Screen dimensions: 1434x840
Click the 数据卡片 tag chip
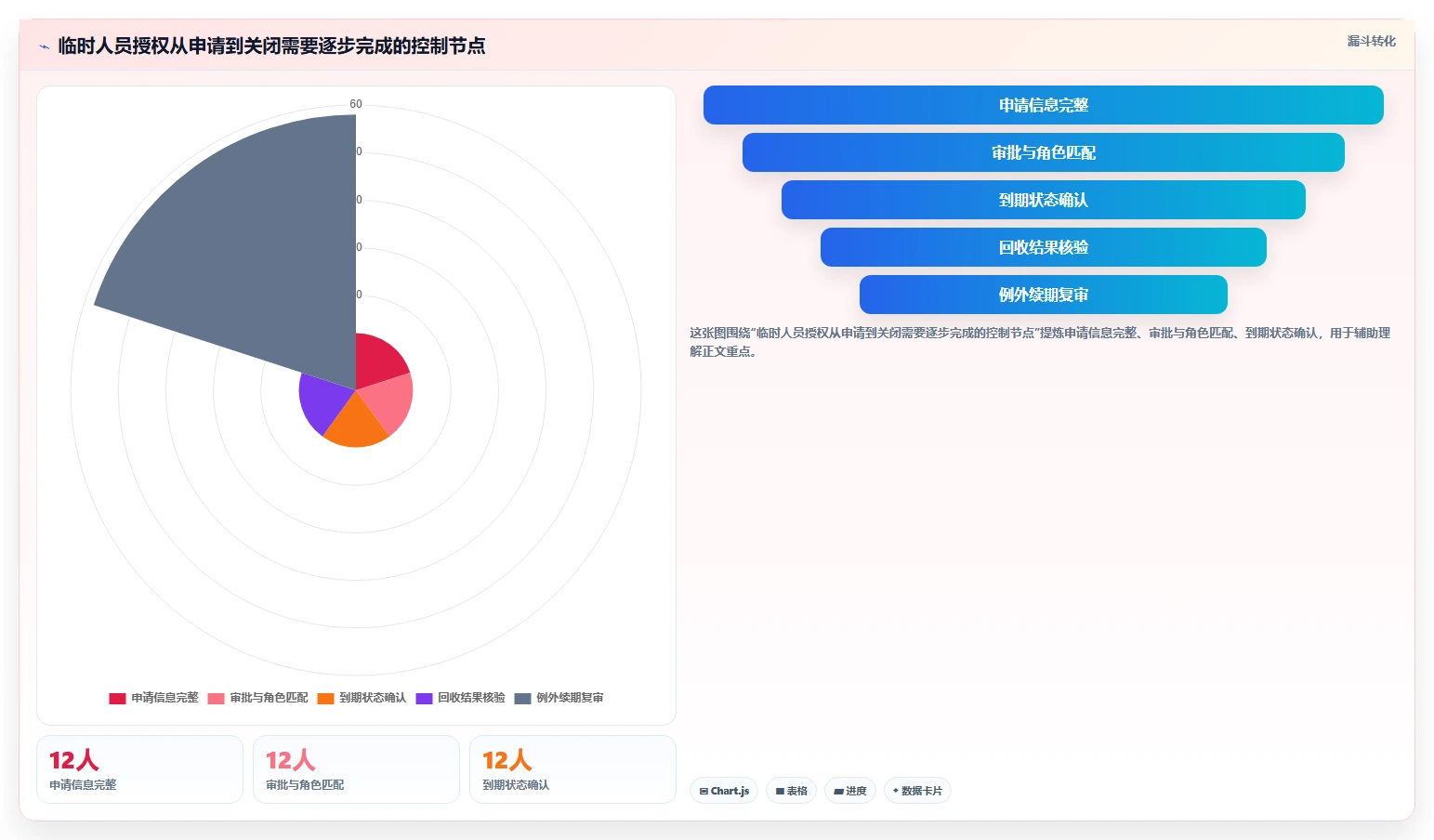tap(917, 791)
